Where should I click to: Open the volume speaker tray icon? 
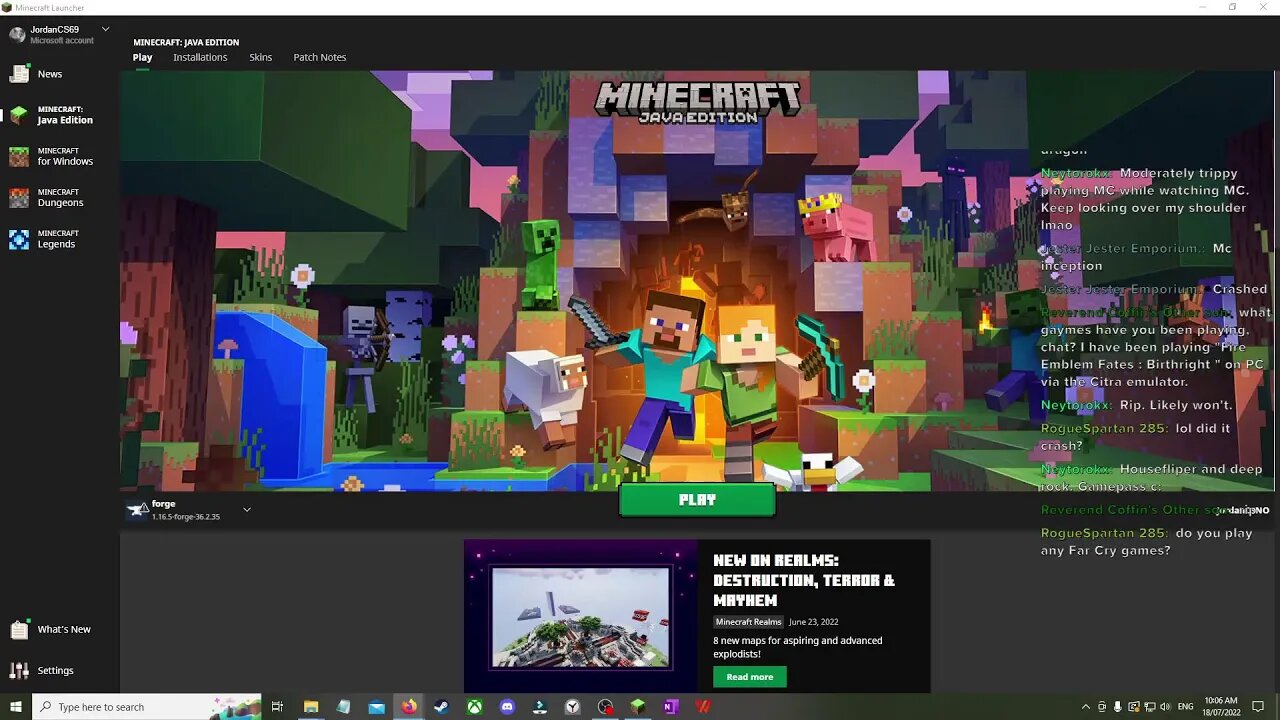pyautogui.click(x=1165, y=707)
